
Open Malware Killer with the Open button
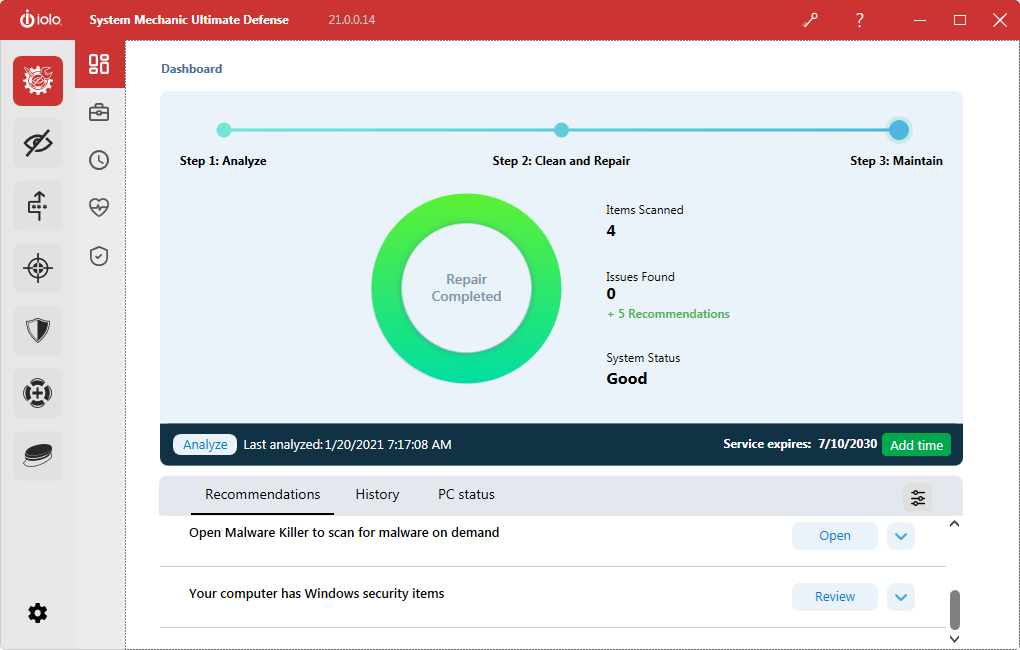click(x=835, y=536)
